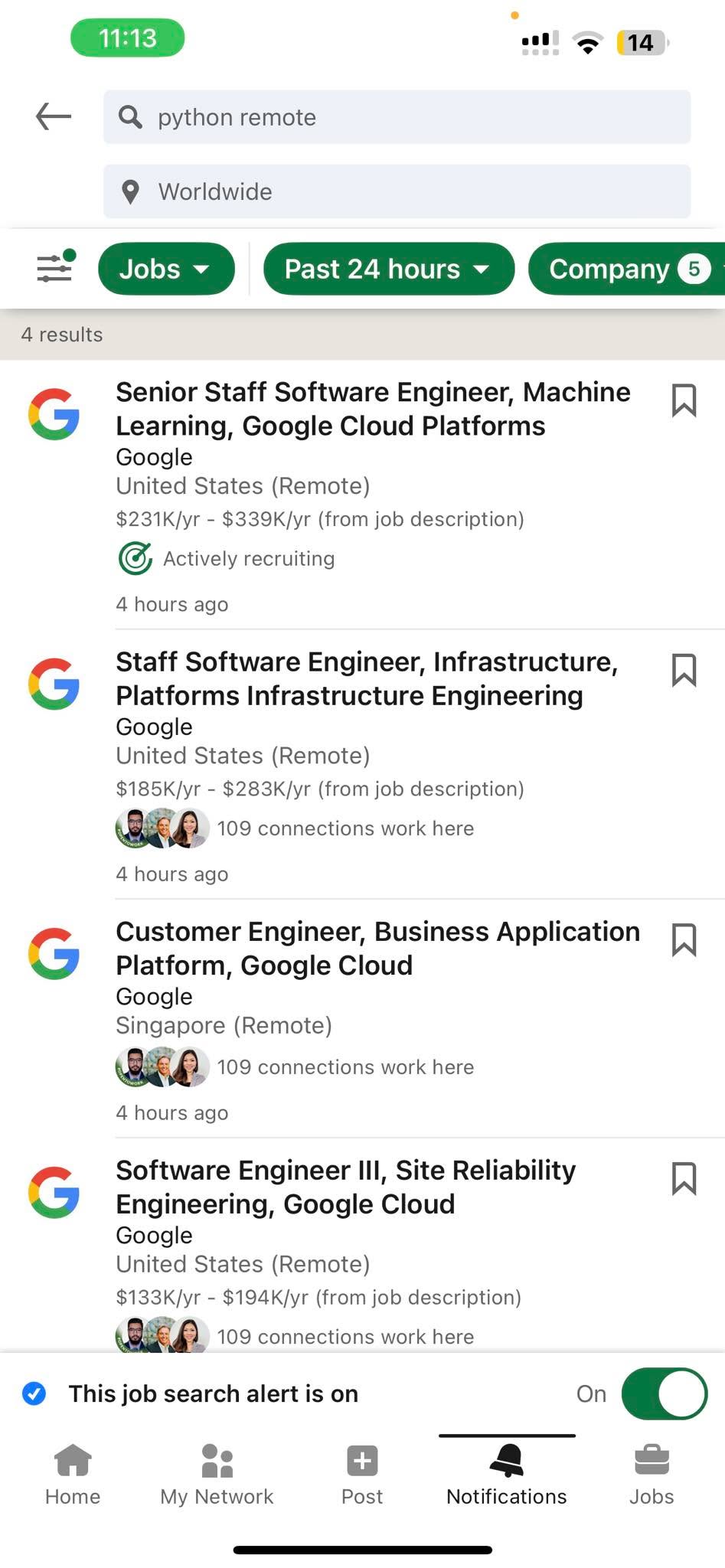
Task: Turn off the job search alert switch
Action: click(665, 1393)
